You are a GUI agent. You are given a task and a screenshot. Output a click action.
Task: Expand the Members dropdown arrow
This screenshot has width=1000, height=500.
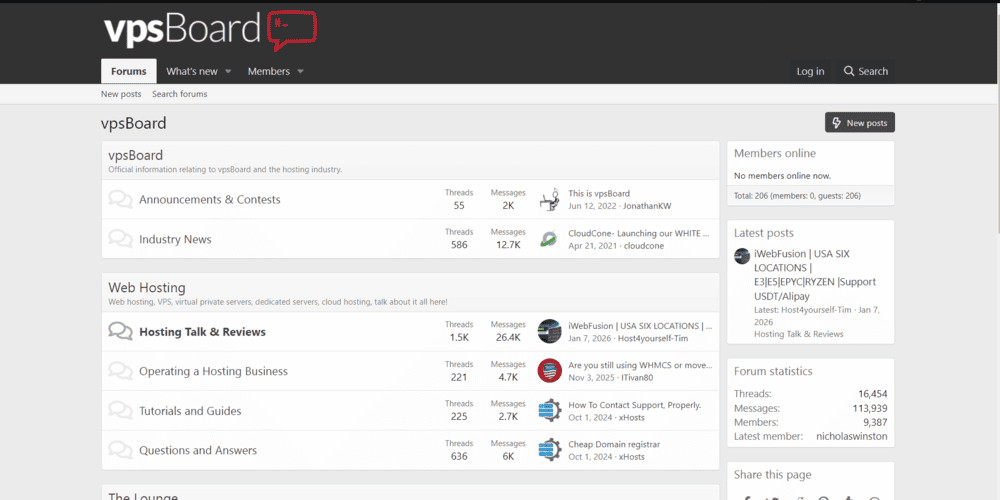point(300,71)
